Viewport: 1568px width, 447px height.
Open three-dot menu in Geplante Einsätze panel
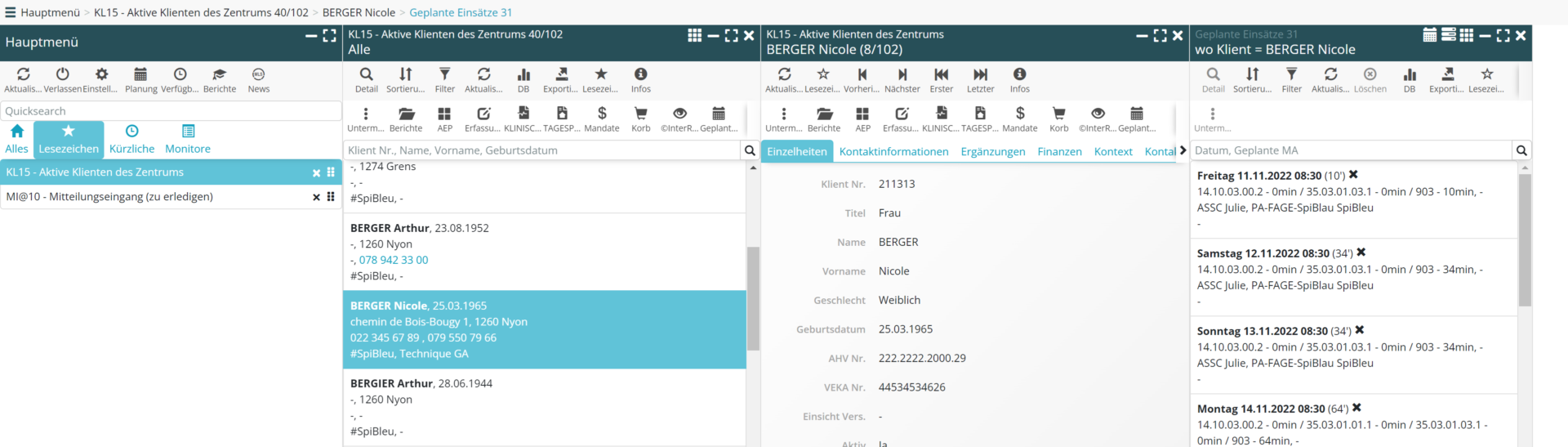click(x=1212, y=118)
